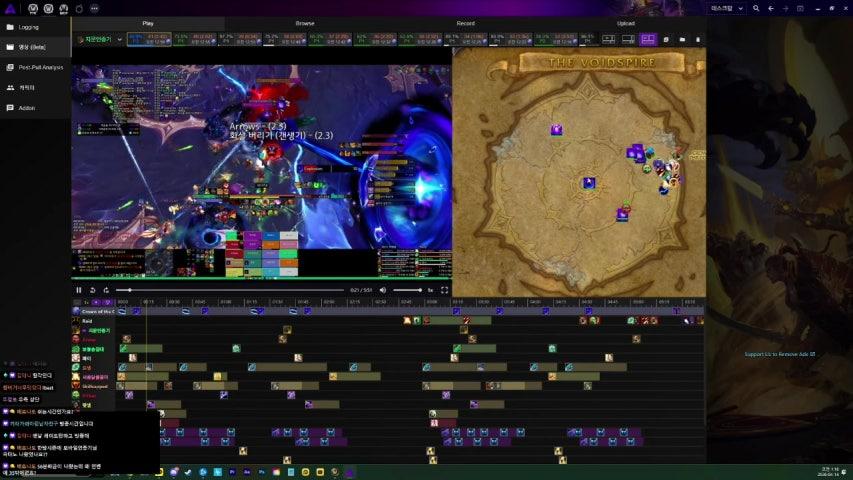Select the first game version icon in the top bar
Image resolution: width=853 pixels, height=480 pixels.
[33, 8]
